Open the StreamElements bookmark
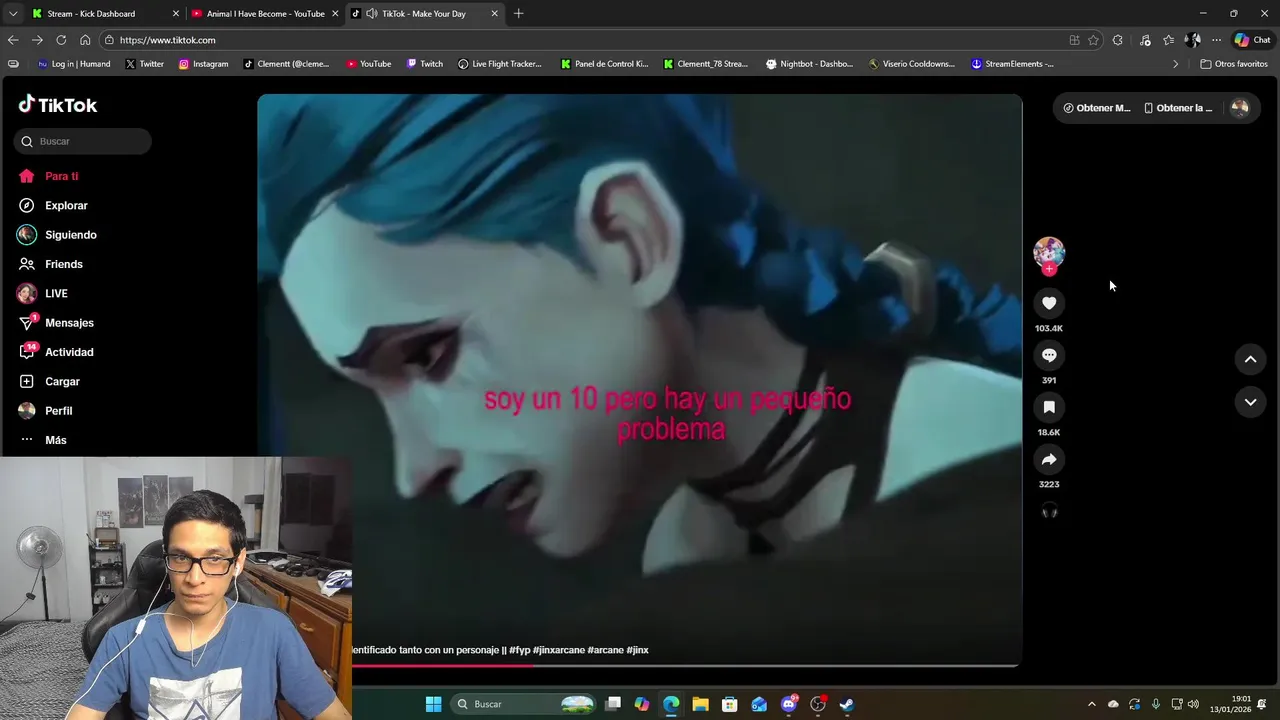1280x720 pixels. point(1012,64)
